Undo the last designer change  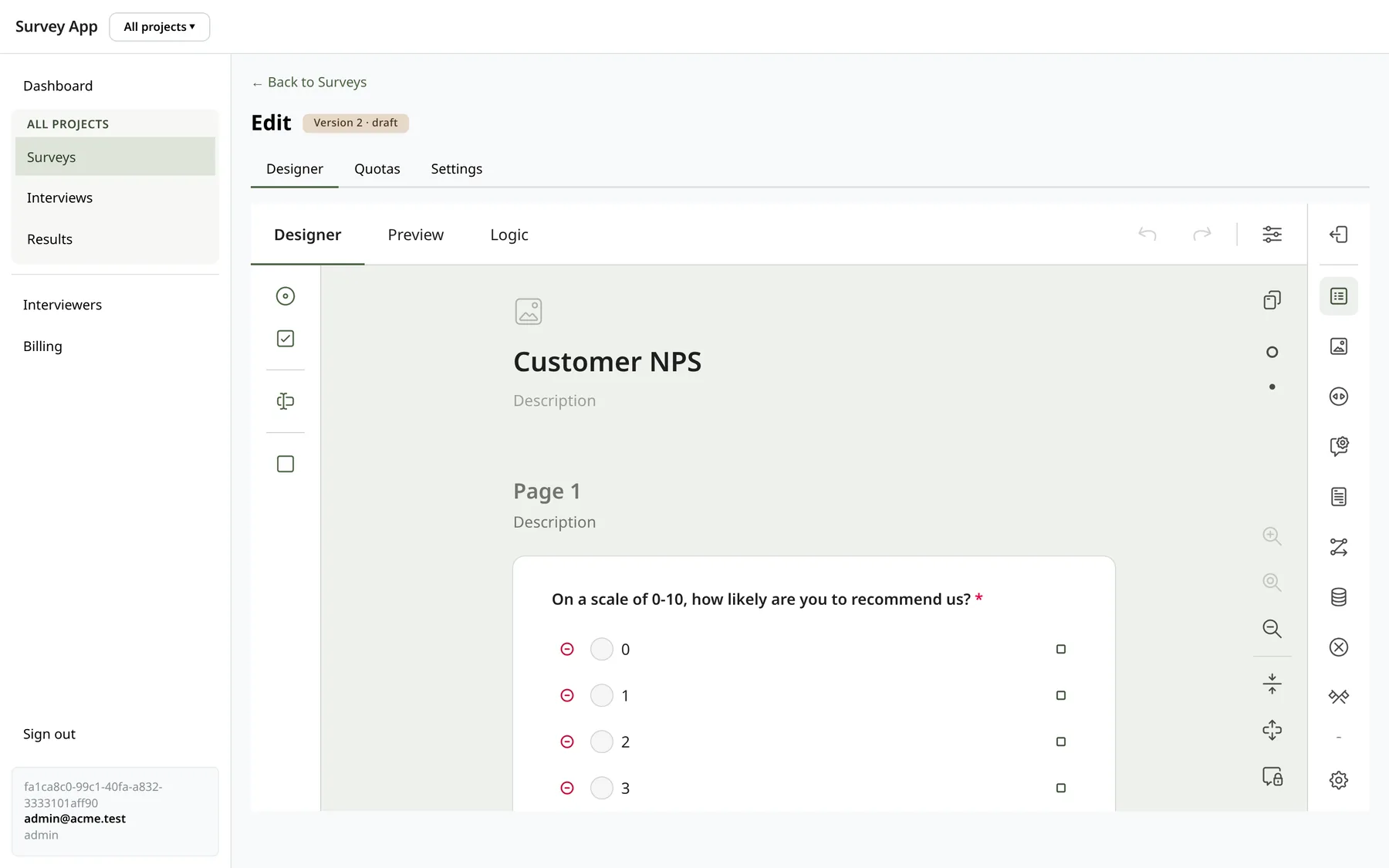1147,234
